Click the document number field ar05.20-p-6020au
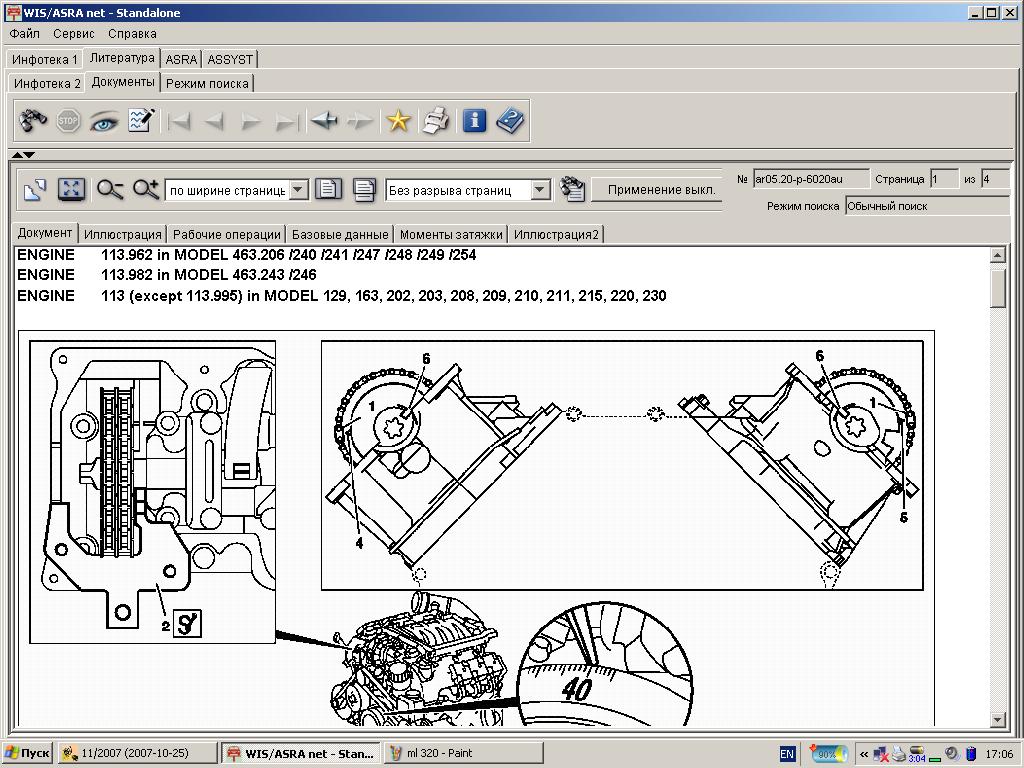The height and width of the screenshot is (768, 1024). click(810, 179)
